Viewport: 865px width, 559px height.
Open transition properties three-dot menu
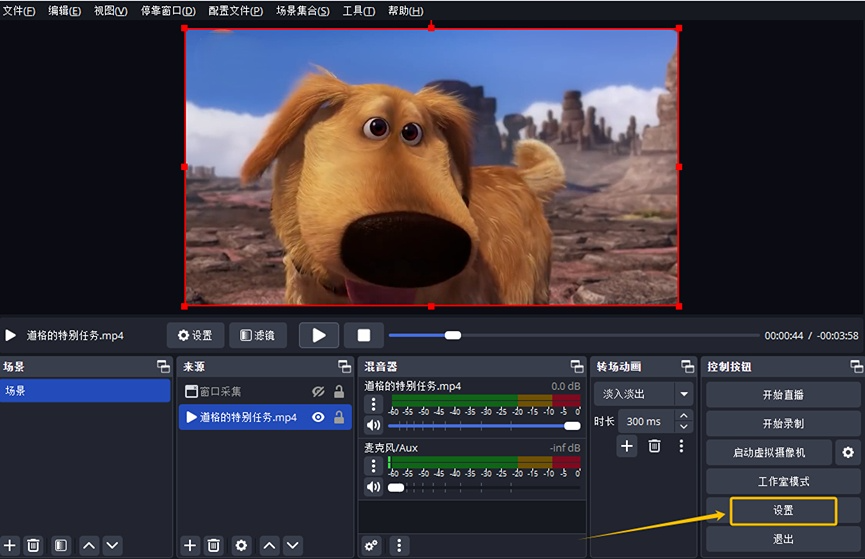[x=681, y=446]
